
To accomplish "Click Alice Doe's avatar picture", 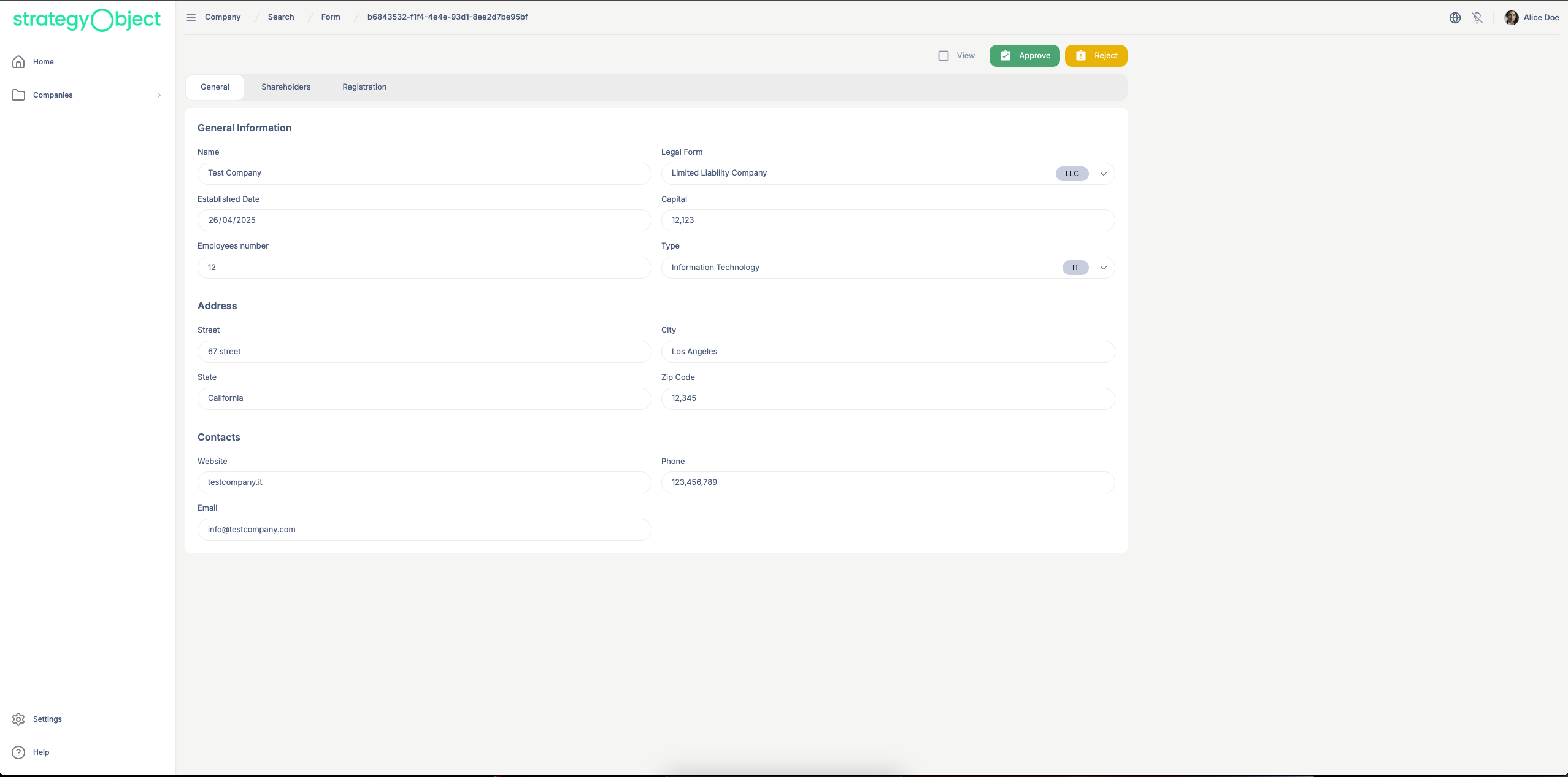I will coord(1512,18).
